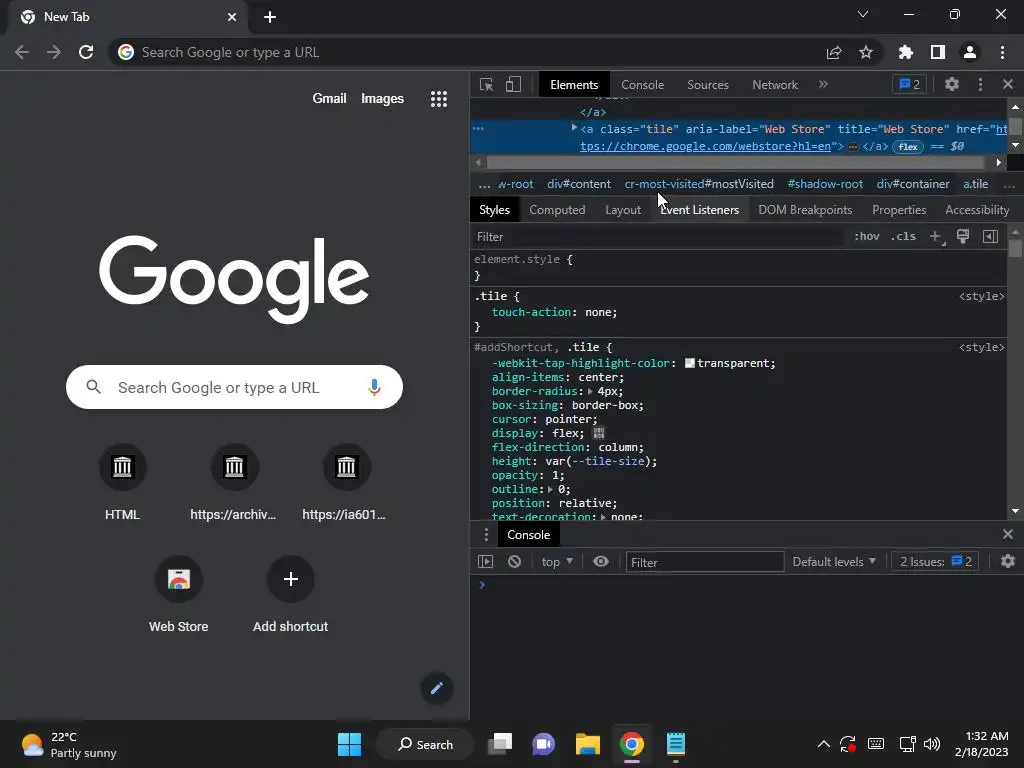Click the Styles filter field

click(x=656, y=236)
